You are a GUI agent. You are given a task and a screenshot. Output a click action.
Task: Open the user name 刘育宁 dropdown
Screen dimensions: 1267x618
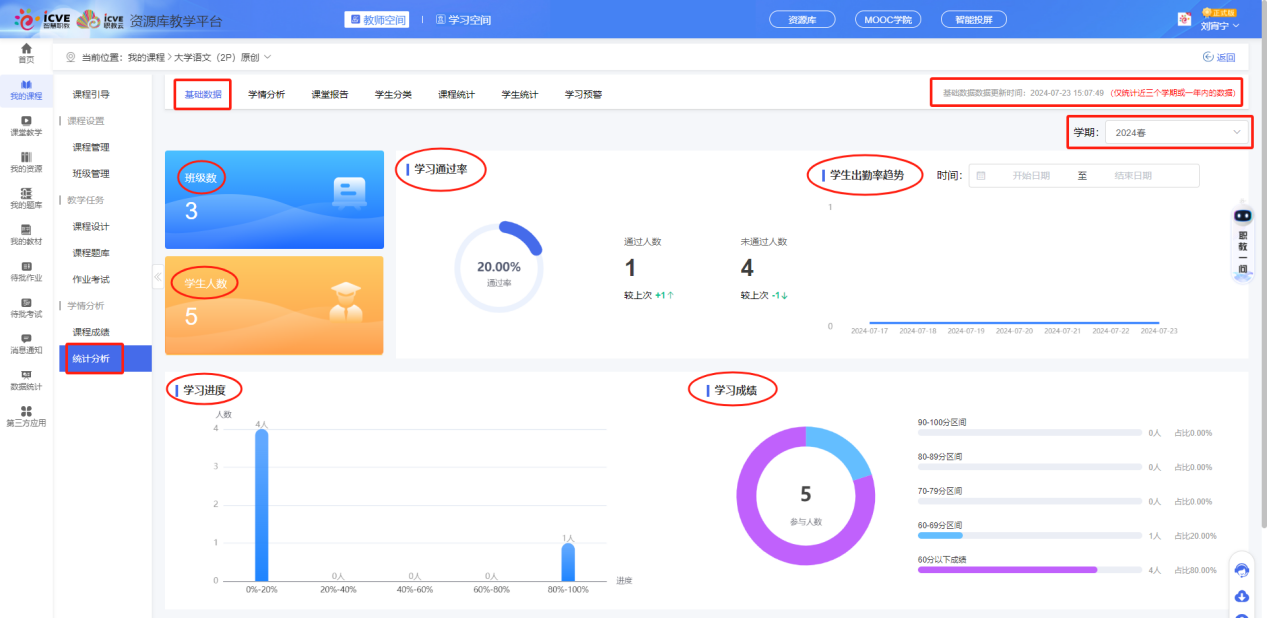[1220, 26]
